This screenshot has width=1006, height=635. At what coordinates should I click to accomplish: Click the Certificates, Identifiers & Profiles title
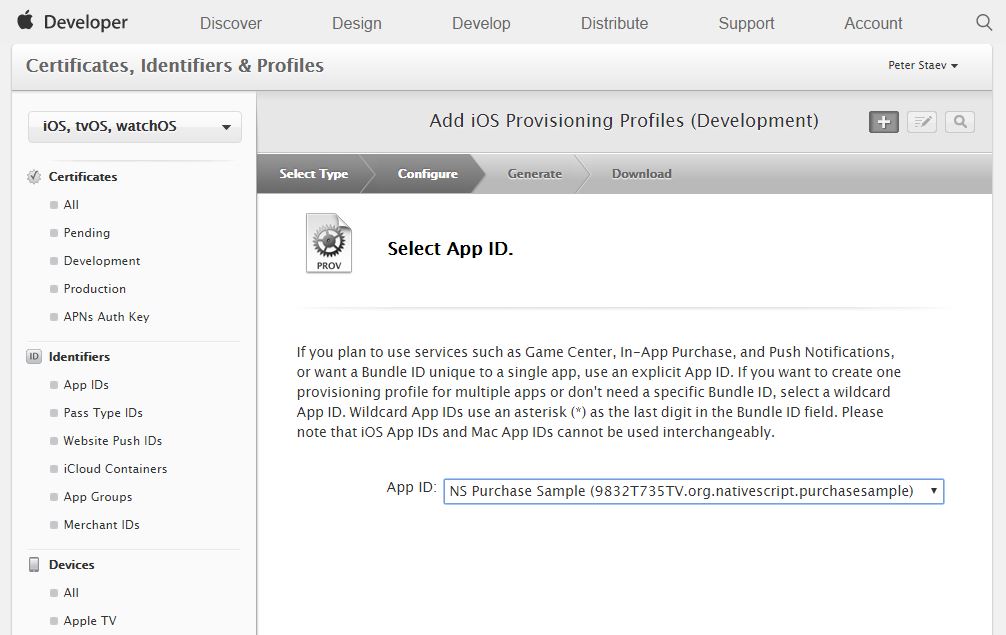pos(175,66)
